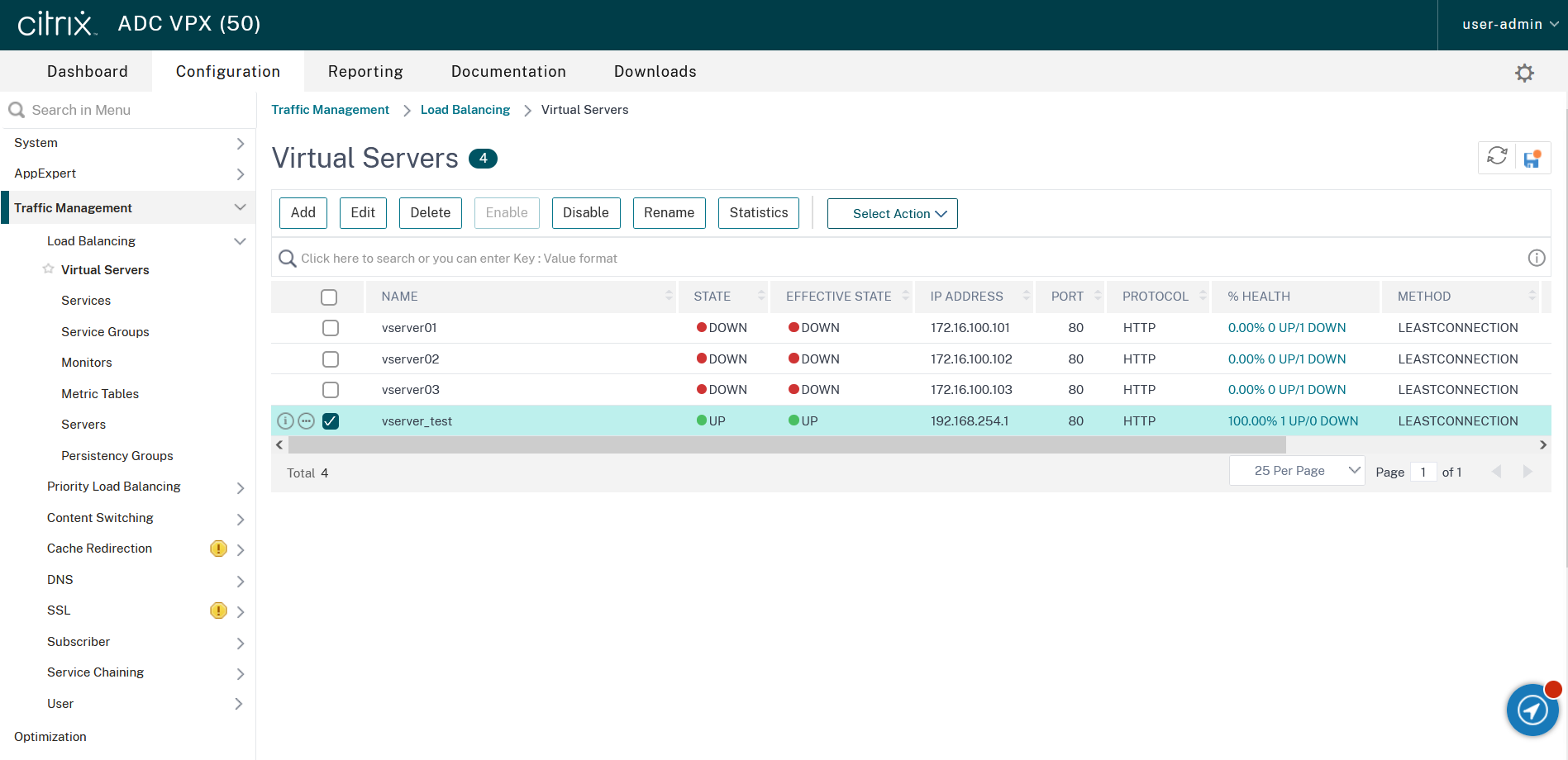1568x760 pixels.
Task: Click the Cache Redirection warning icon
Action: click(218, 549)
